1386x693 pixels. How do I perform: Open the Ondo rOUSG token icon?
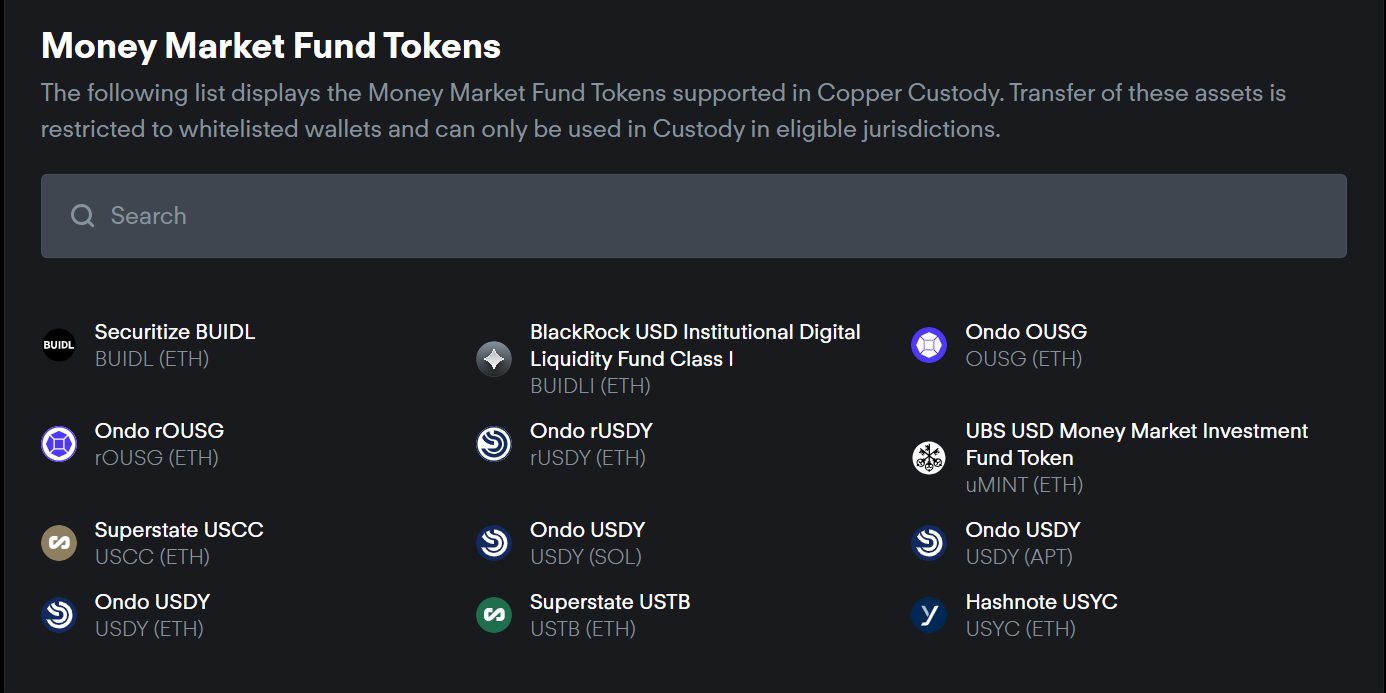click(x=59, y=444)
